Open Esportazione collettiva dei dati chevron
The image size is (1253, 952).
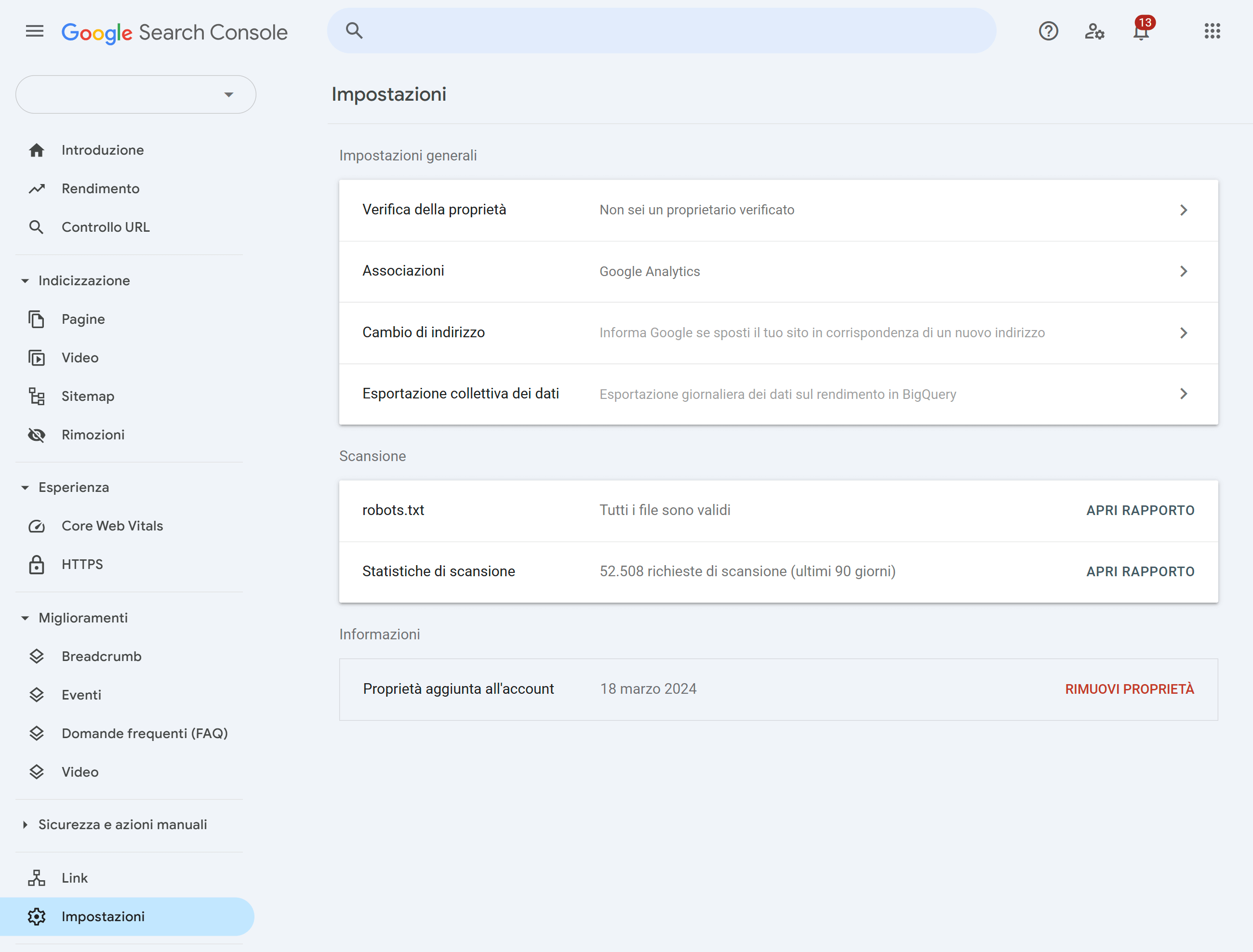tap(1184, 394)
